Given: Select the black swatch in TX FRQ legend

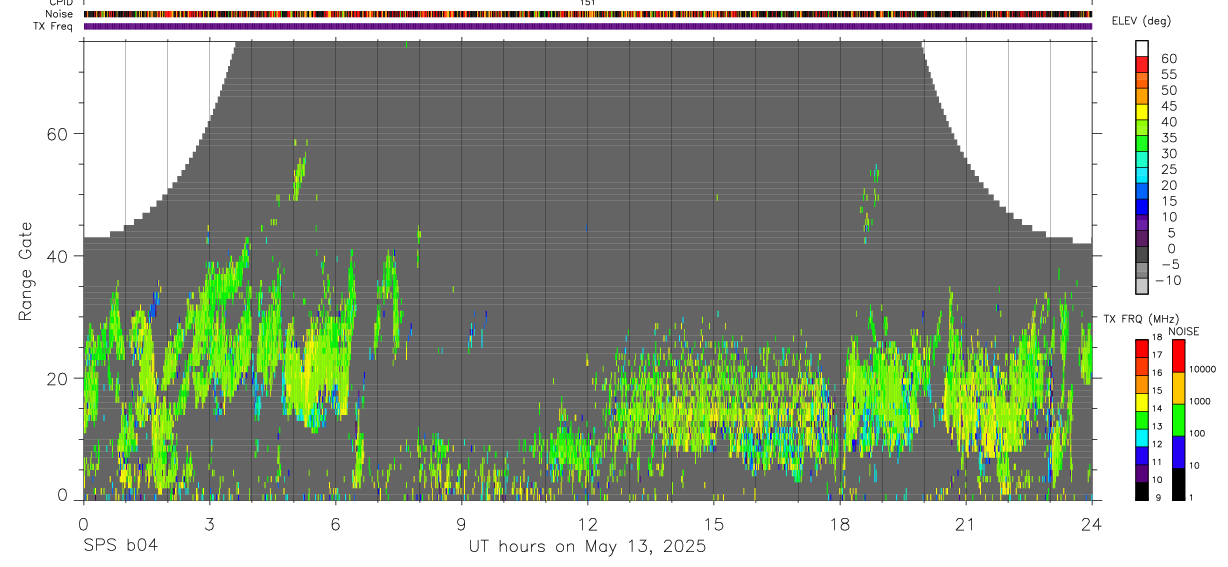Looking at the screenshot, I should [x=1142, y=491].
